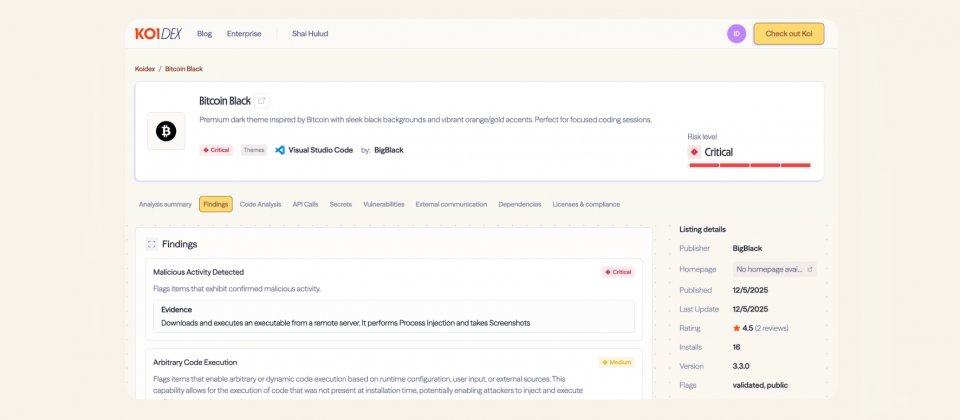The image size is (960, 420).
Task: Click the KOI DEX logo
Action: pyautogui.click(x=158, y=34)
